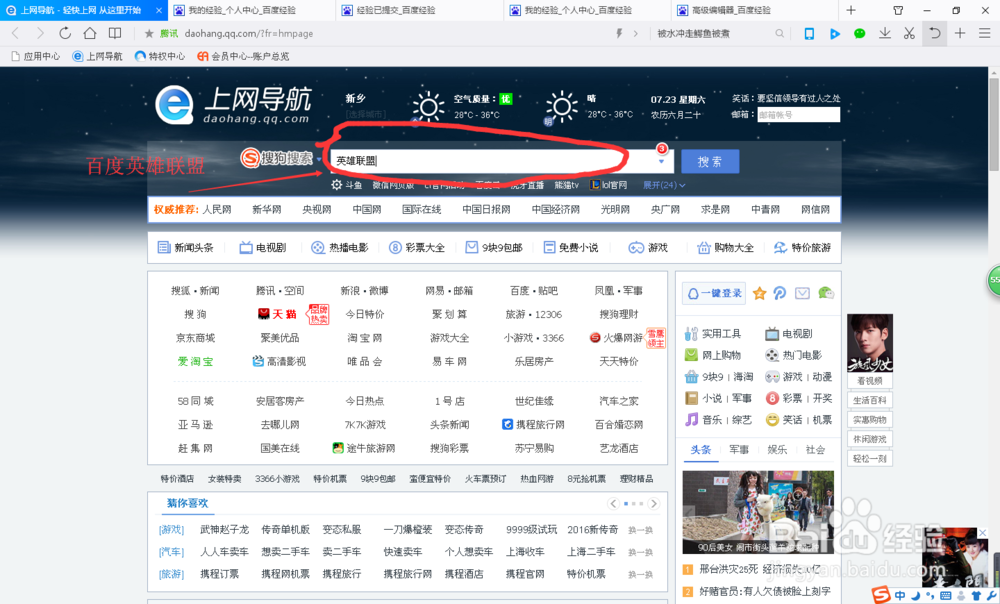Click the scissors screenshot tool icon
1000x604 pixels.
909,33
